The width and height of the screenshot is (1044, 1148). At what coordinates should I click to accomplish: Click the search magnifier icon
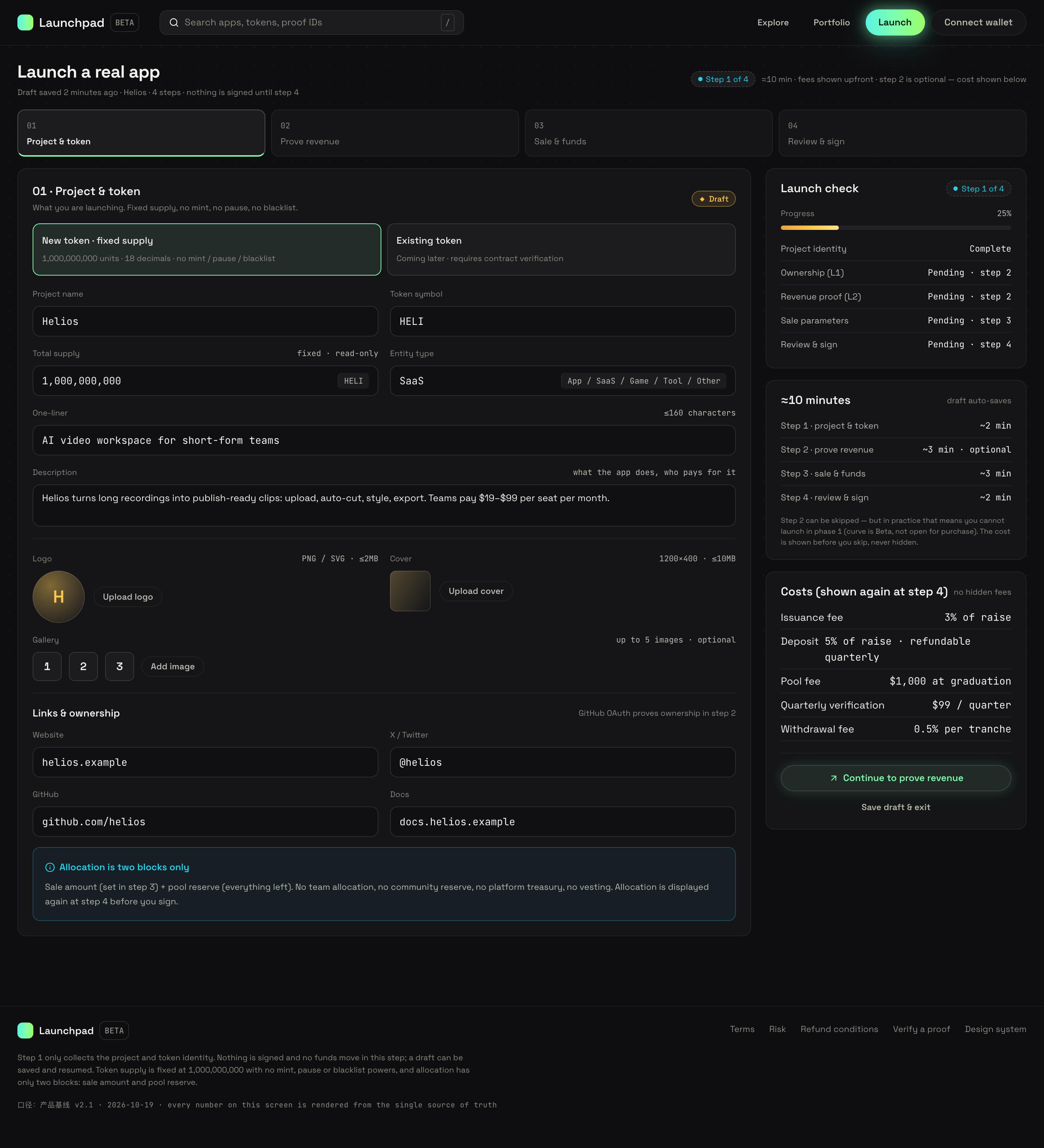tap(174, 22)
